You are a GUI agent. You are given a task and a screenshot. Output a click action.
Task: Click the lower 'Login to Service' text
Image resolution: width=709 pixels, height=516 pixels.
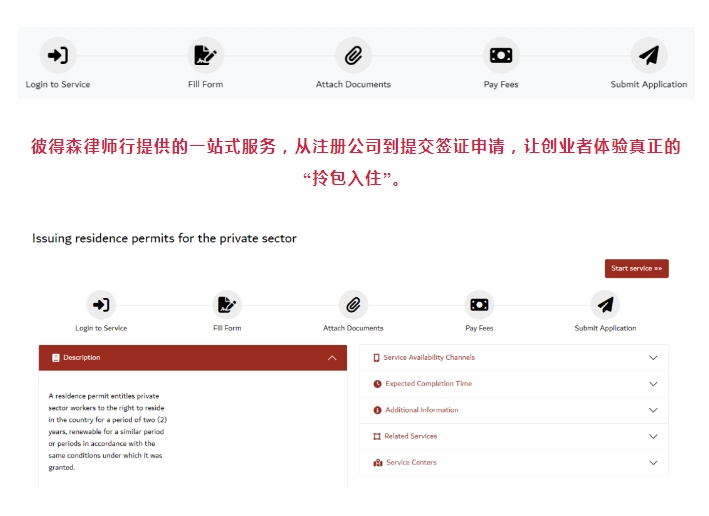tap(101, 328)
